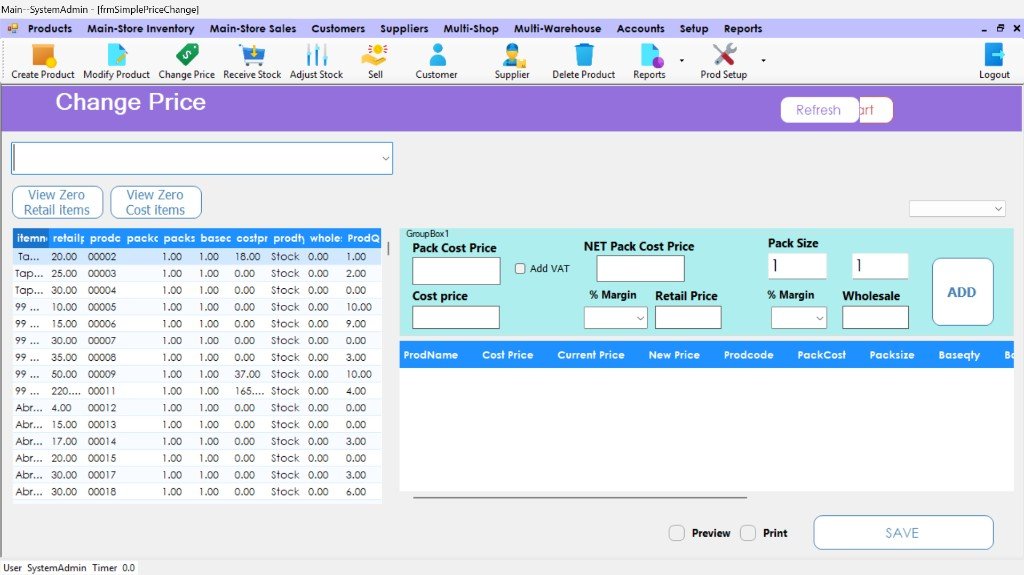Open the Reports toolbar icon
The width and height of the screenshot is (1024, 575).
(x=649, y=61)
